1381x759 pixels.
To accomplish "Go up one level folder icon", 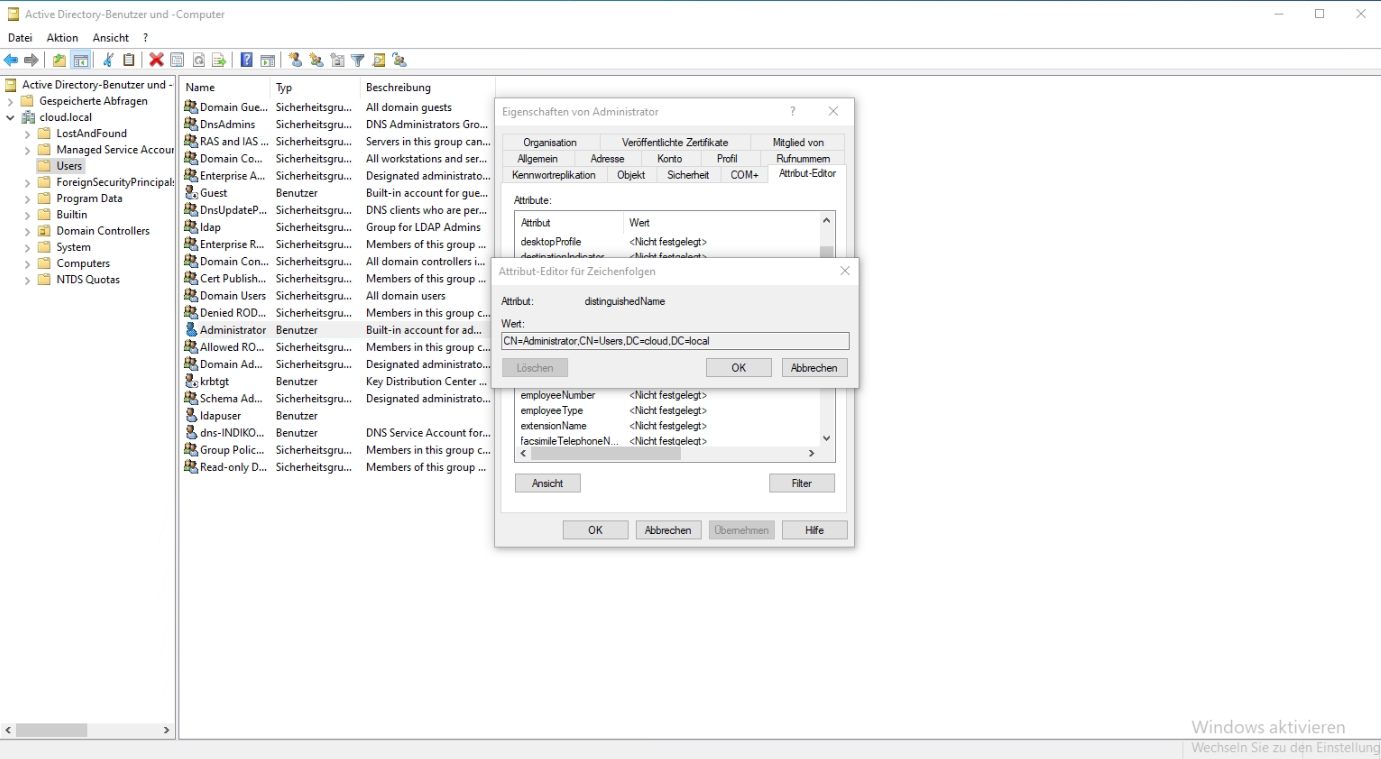I will tap(59, 60).
